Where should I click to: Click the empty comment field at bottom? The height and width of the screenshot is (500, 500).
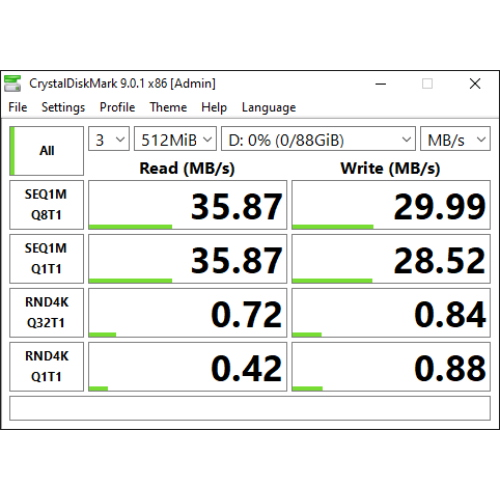click(x=250, y=408)
